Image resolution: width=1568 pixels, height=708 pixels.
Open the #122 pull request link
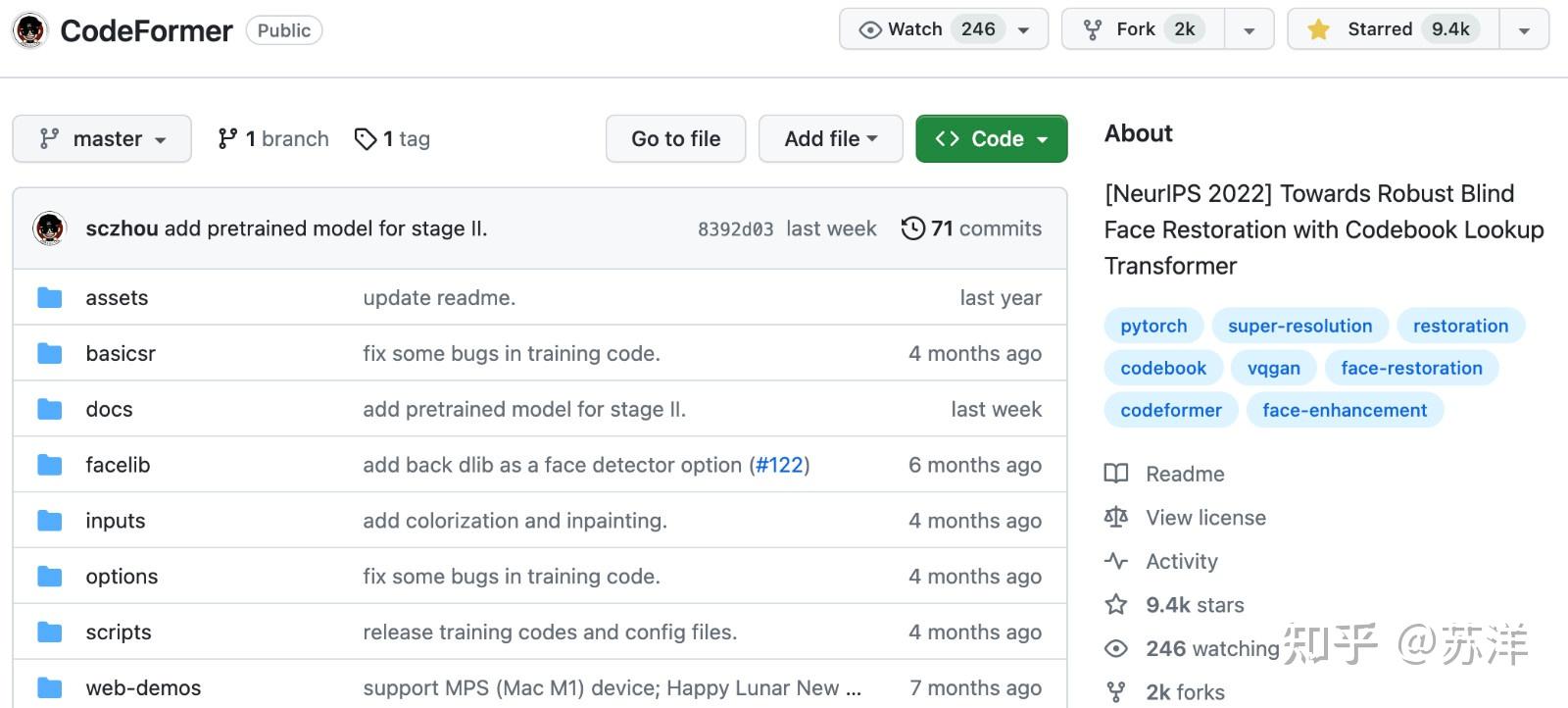coord(779,465)
